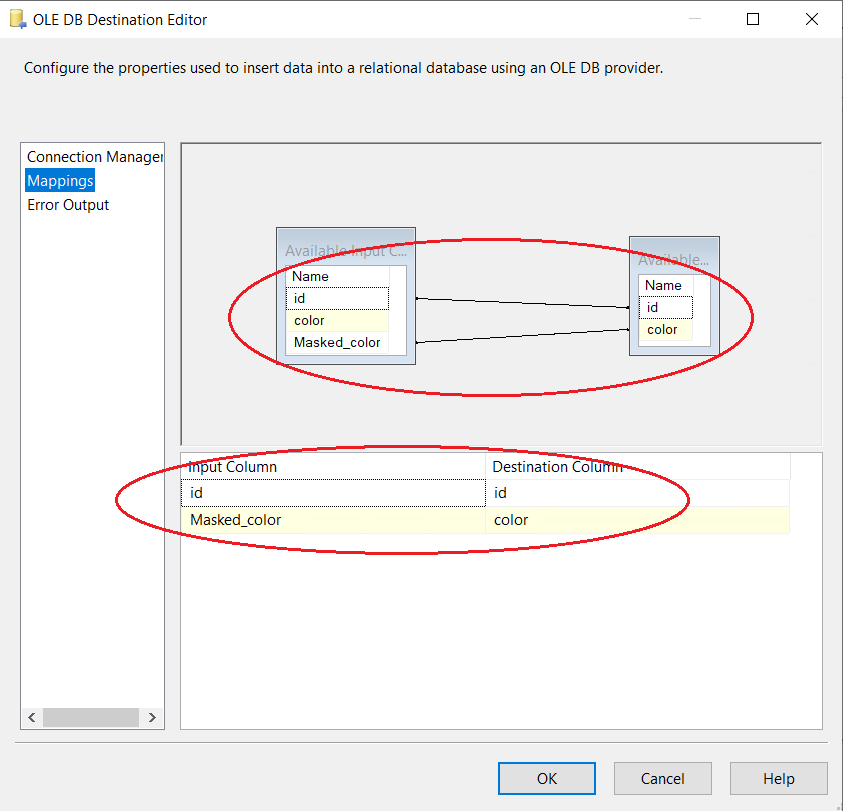Open the Connection Manager page

[94, 157]
